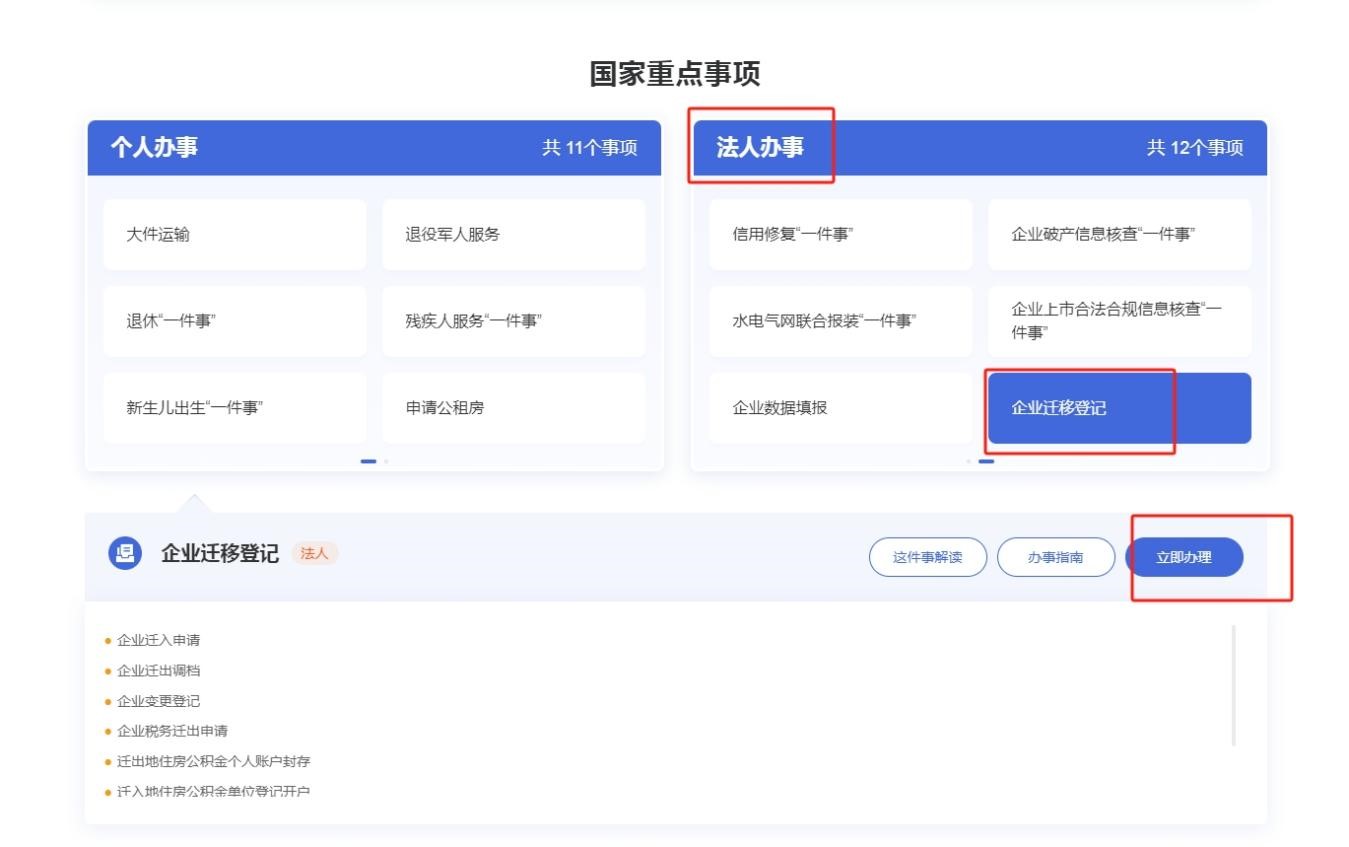This screenshot has height=847, width=1349.
Task: Open the 办事指南 guide button
Action: tap(1055, 557)
